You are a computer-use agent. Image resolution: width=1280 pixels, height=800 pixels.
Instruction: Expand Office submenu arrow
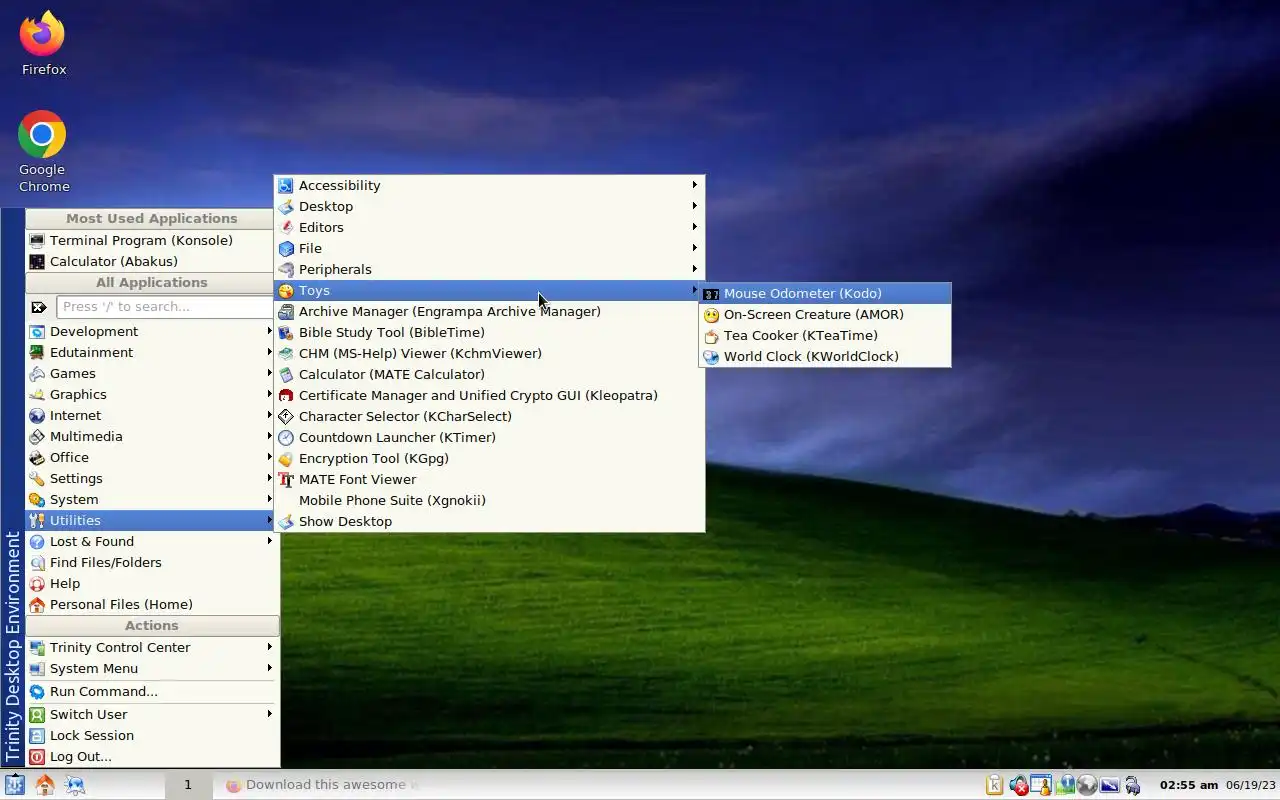269,457
